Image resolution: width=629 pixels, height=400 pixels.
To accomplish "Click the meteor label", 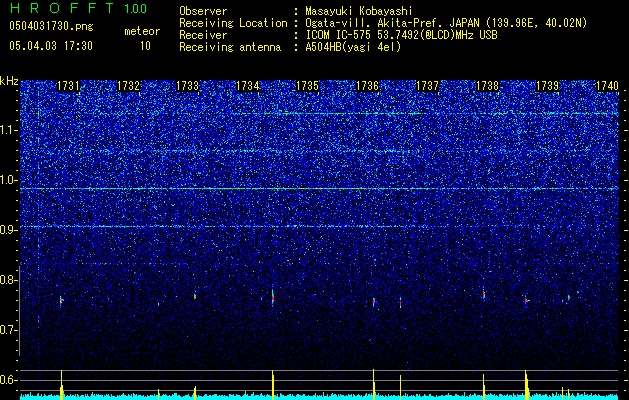I will 142,31.
